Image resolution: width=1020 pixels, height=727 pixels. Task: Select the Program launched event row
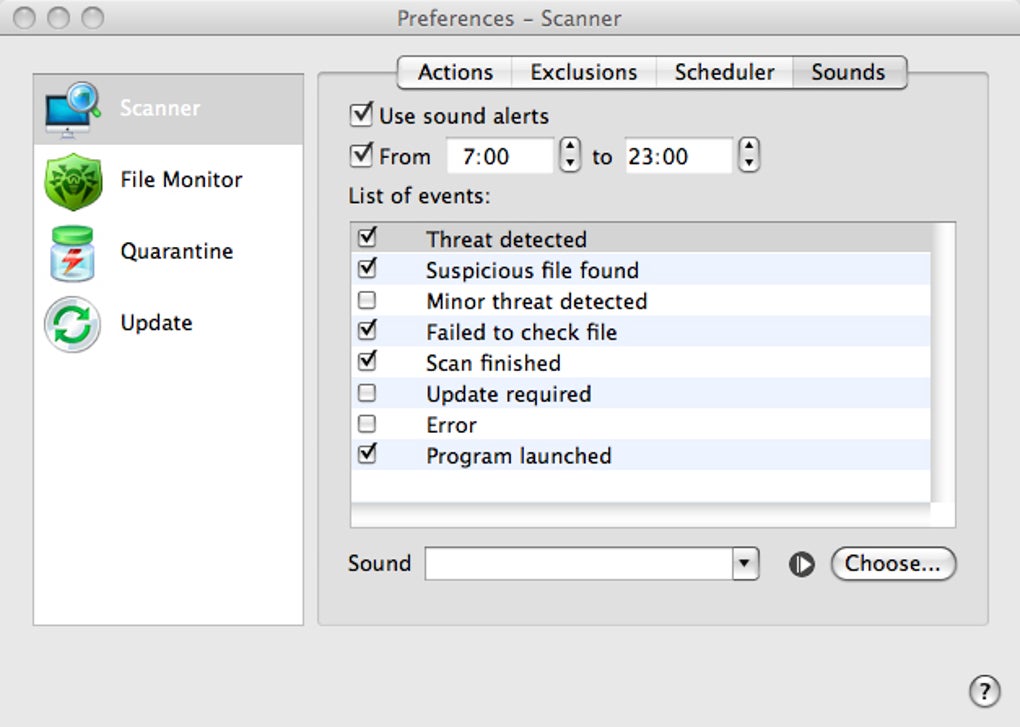coord(518,456)
